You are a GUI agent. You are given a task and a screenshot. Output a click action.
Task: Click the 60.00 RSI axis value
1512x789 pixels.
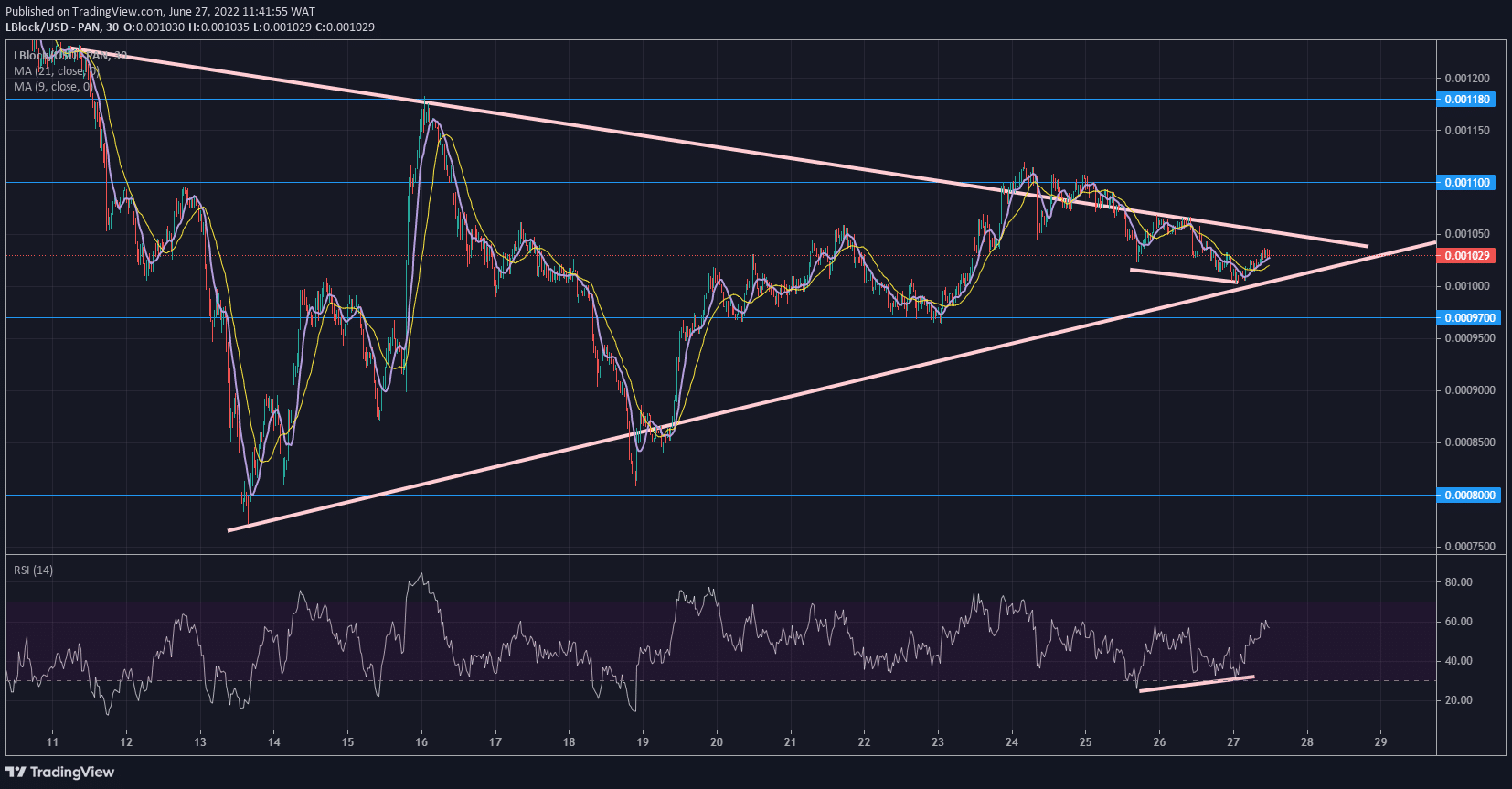1458,622
